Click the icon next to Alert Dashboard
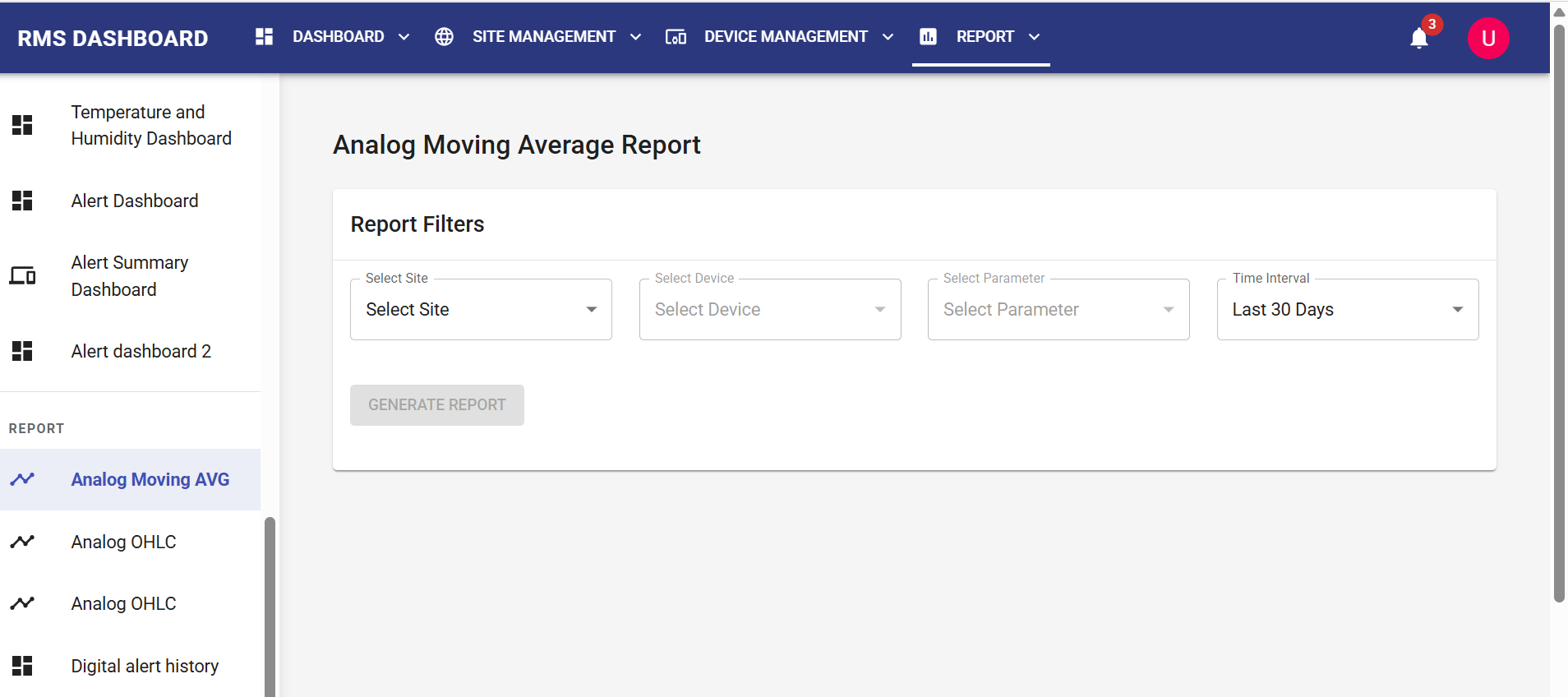Screen dimensions: 1568x697 tap(22, 201)
